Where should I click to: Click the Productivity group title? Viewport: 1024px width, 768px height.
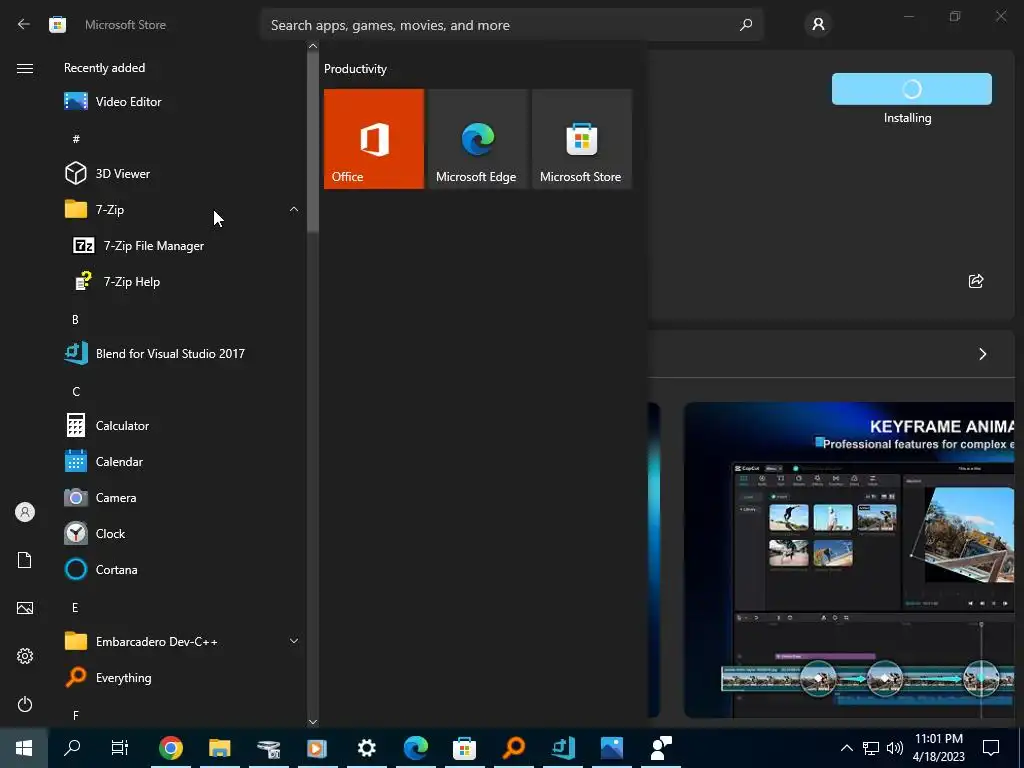pyautogui.click(x=355, y=69)
